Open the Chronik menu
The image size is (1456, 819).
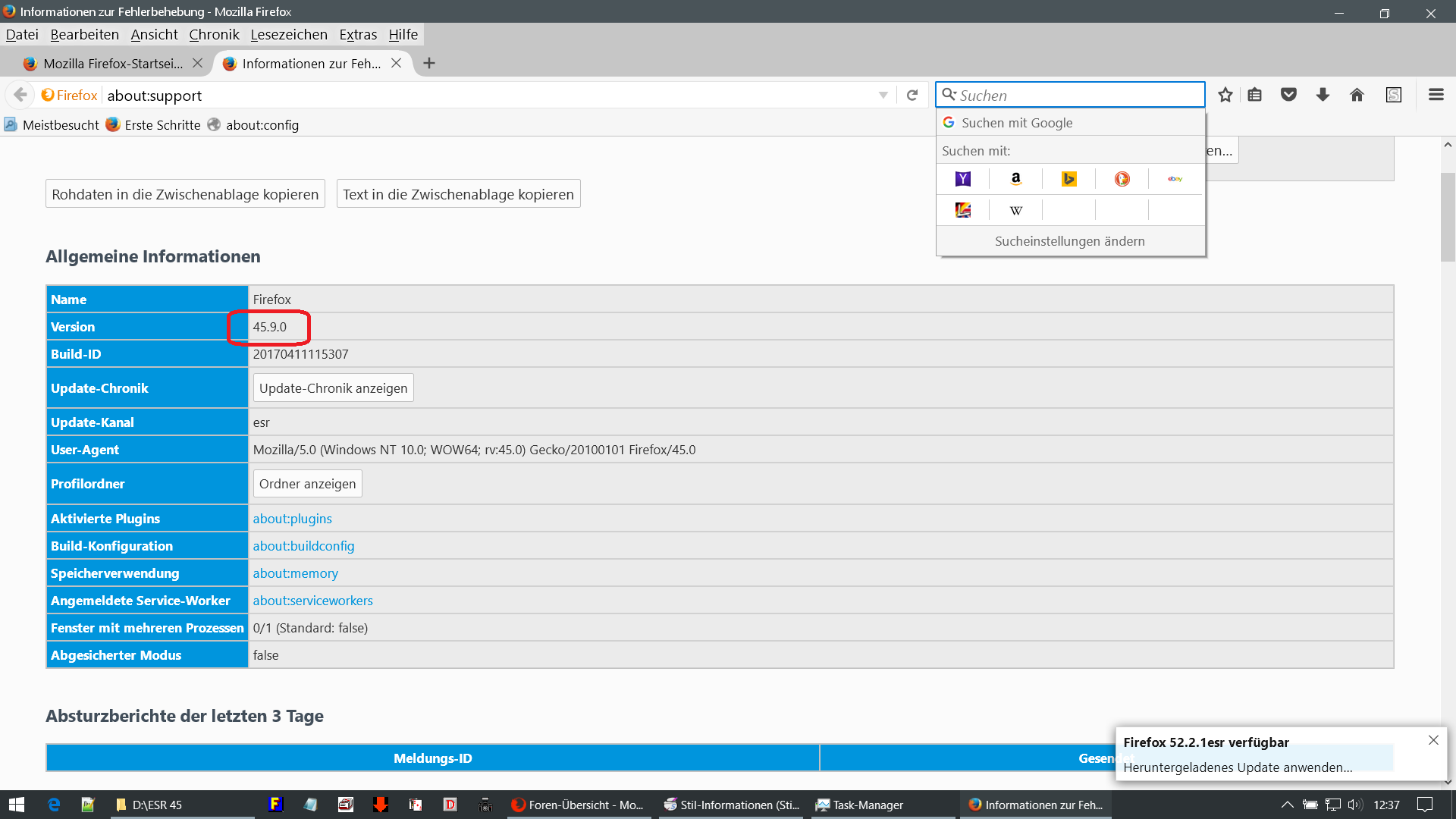214,34
